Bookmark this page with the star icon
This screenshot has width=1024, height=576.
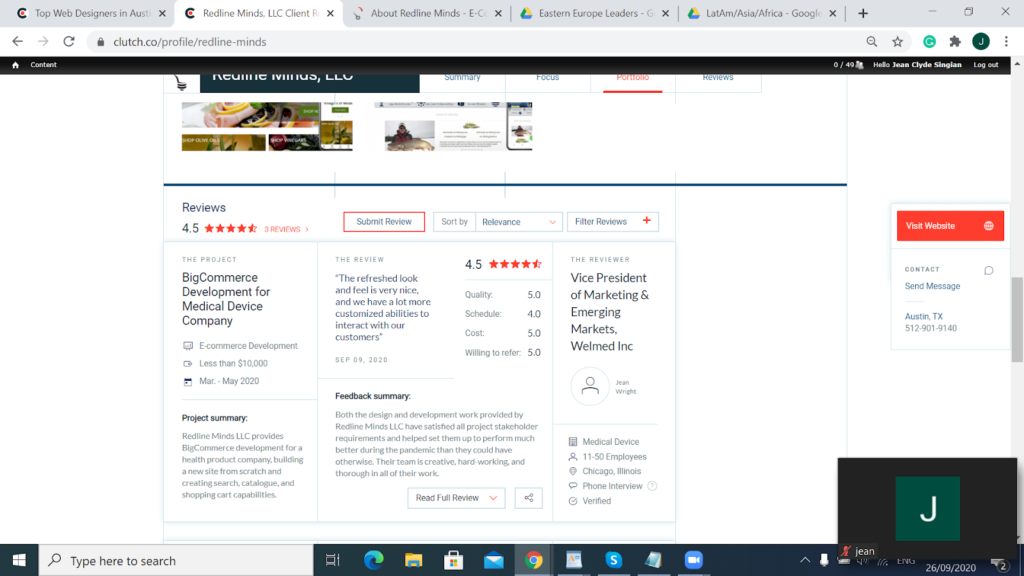point(898,42)
